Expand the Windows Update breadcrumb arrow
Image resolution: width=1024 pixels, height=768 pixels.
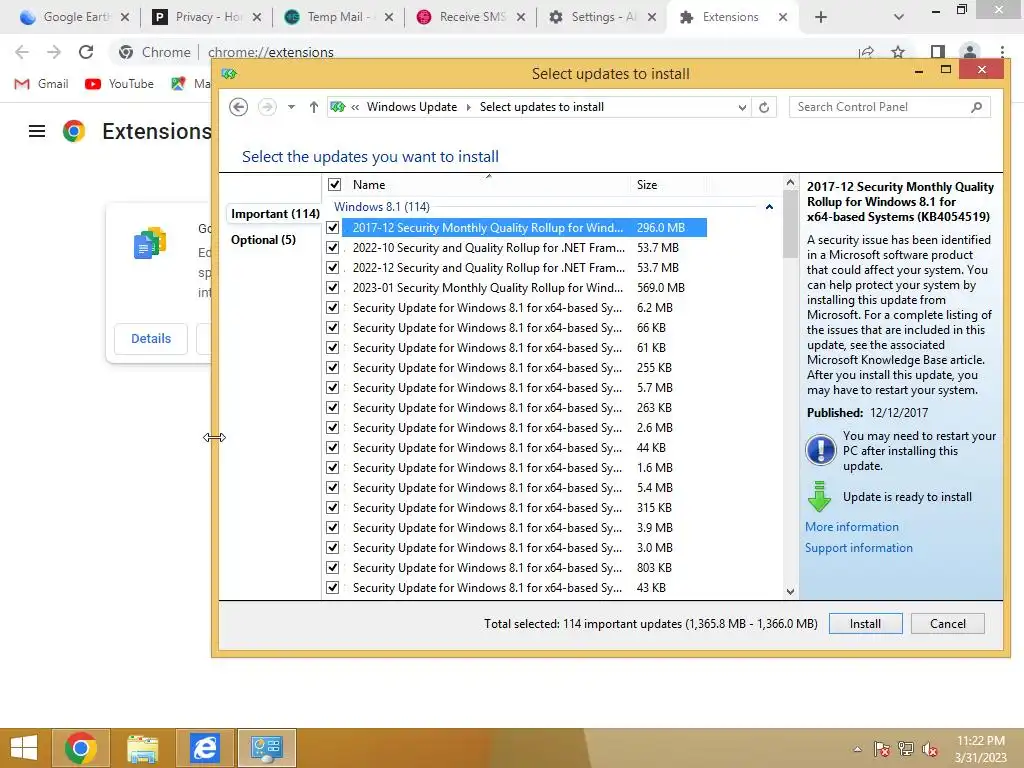tap(468, 107)
